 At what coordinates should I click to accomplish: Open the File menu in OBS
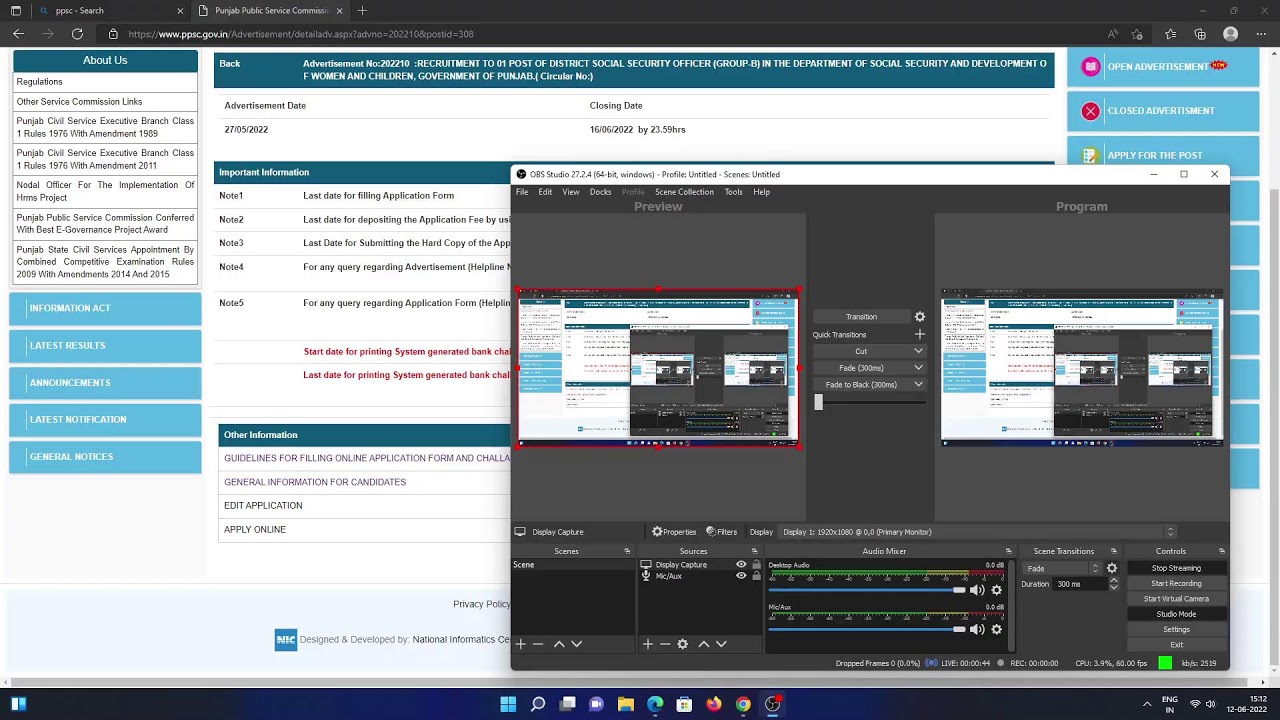coord(522,192)
